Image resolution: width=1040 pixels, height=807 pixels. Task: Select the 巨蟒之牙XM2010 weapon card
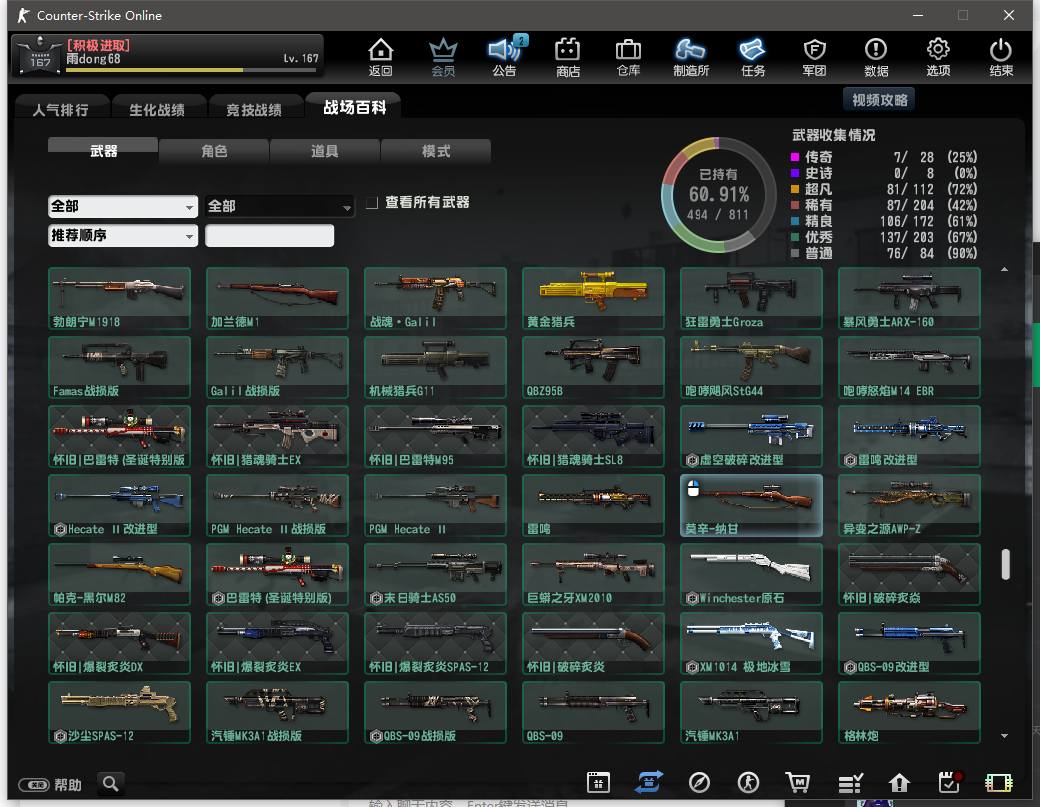(x=593, y=574)
